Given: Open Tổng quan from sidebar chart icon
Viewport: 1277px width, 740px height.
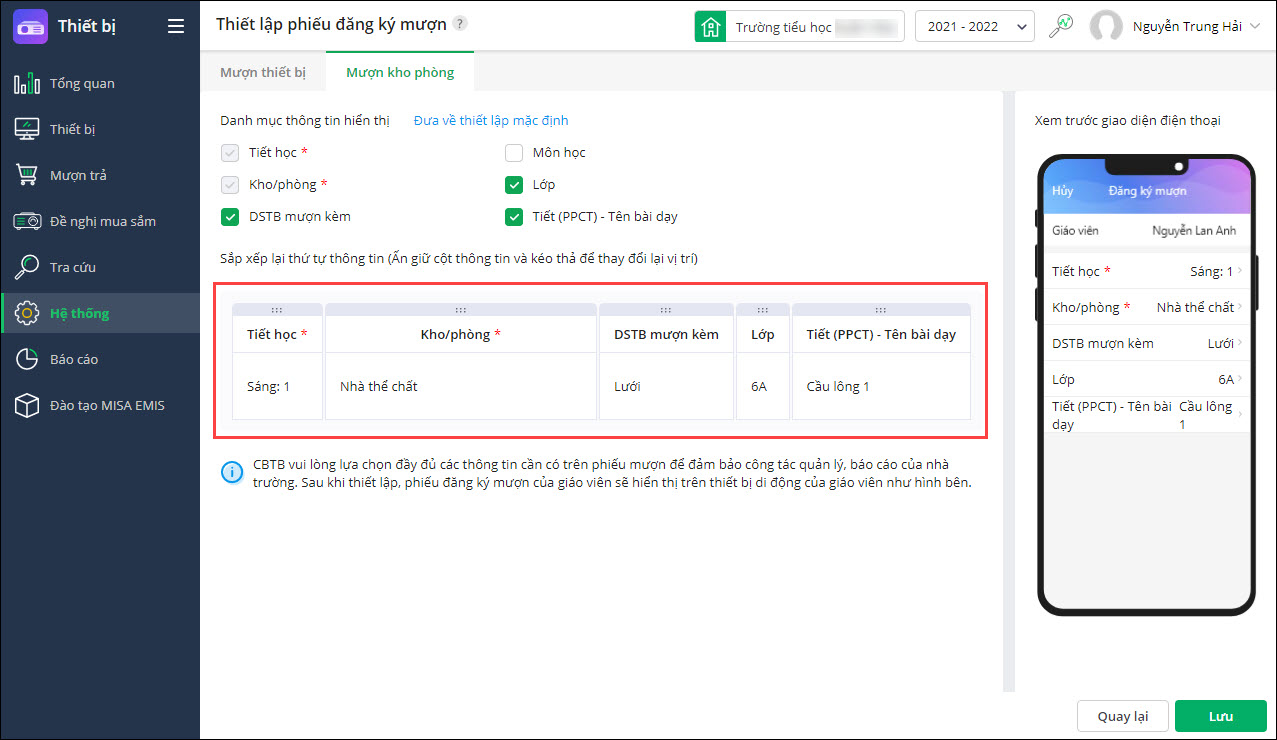Looking at the screenshot, I should pyautogui.click(x=27, y=83).
